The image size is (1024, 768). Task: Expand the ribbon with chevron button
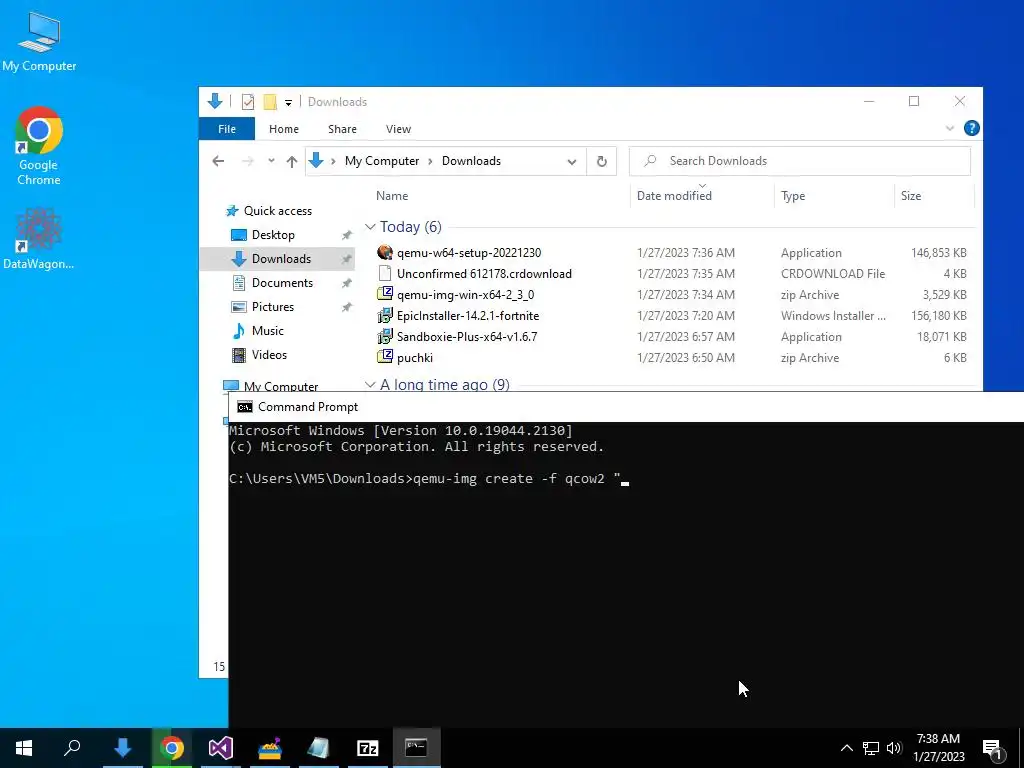950,129
